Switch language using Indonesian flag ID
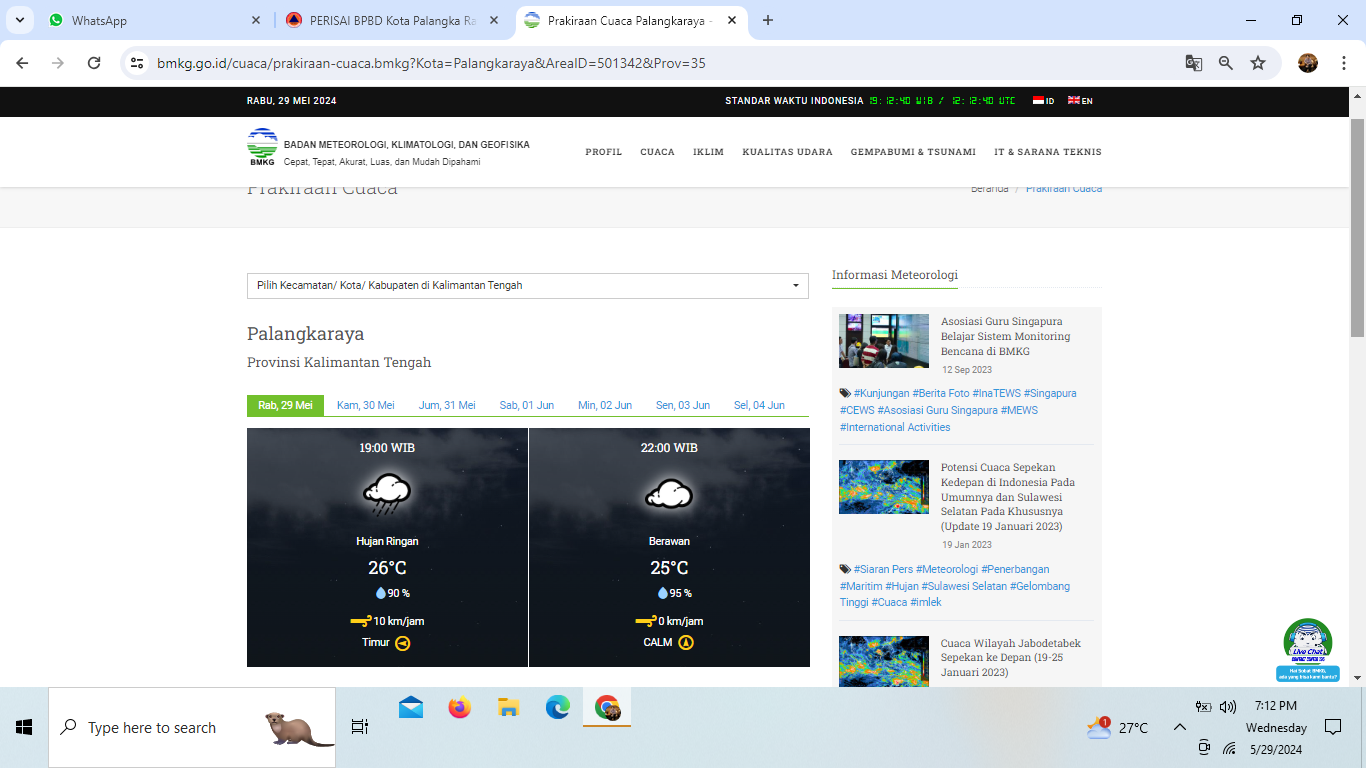The height and width of the screenshot is (768, 1366). tap(1043, 101)
